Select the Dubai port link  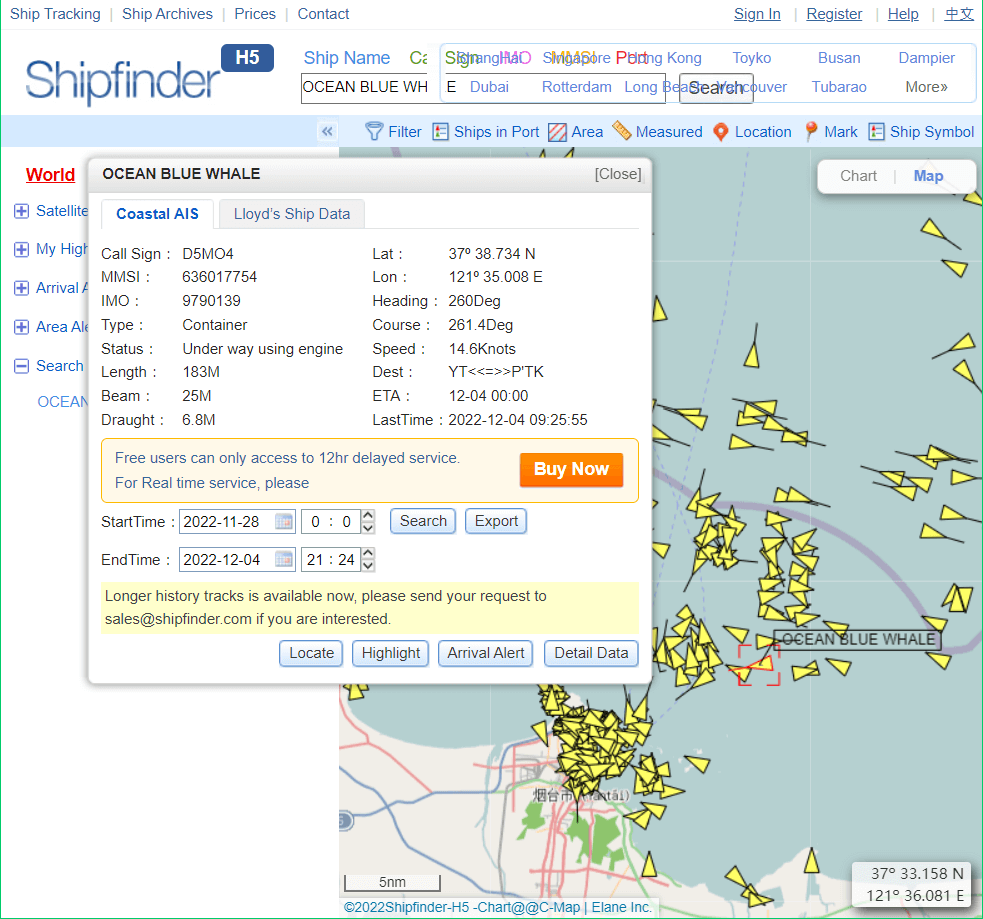click(x=489, y=87)
